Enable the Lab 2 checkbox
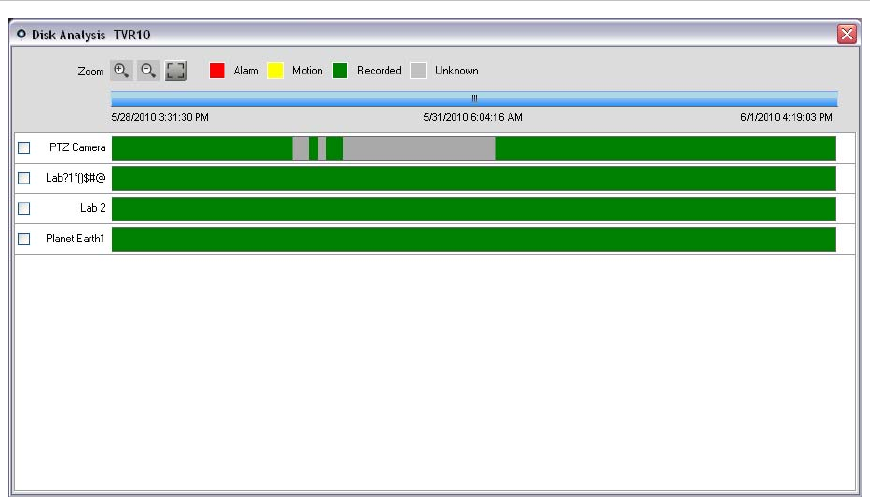This screenshot has width=870, height=497. click(24, 209)
